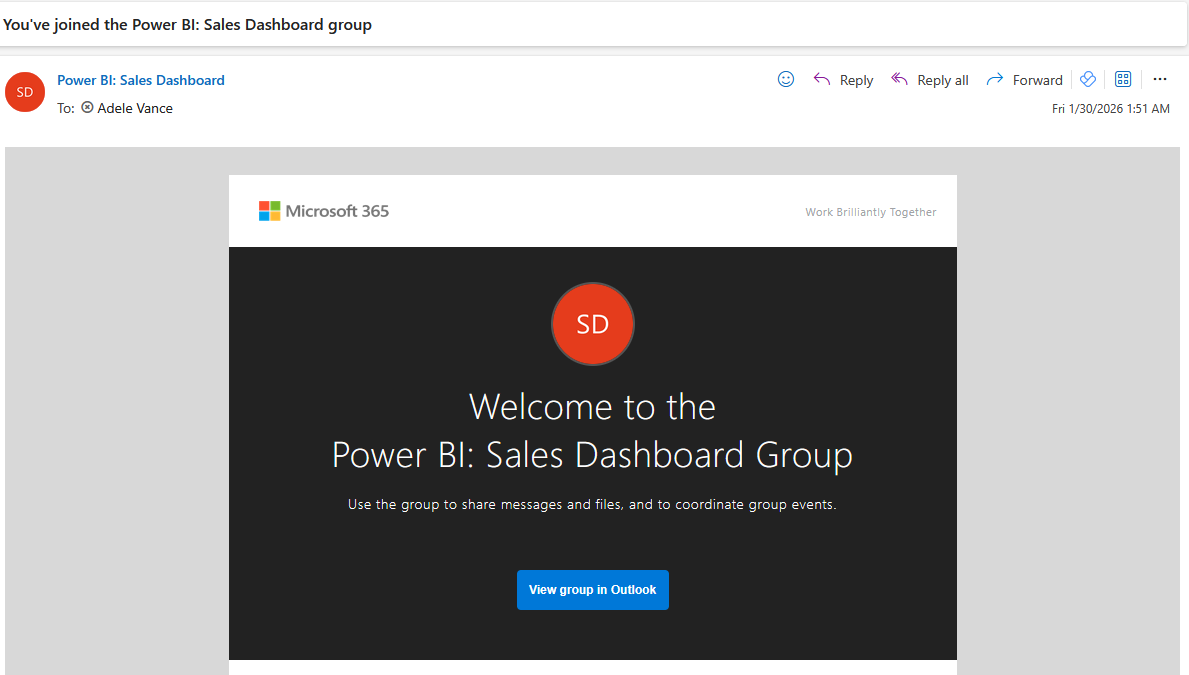
Task: Click the Work Brilliantly Together tagline
Action: click(x=871, y=212)
